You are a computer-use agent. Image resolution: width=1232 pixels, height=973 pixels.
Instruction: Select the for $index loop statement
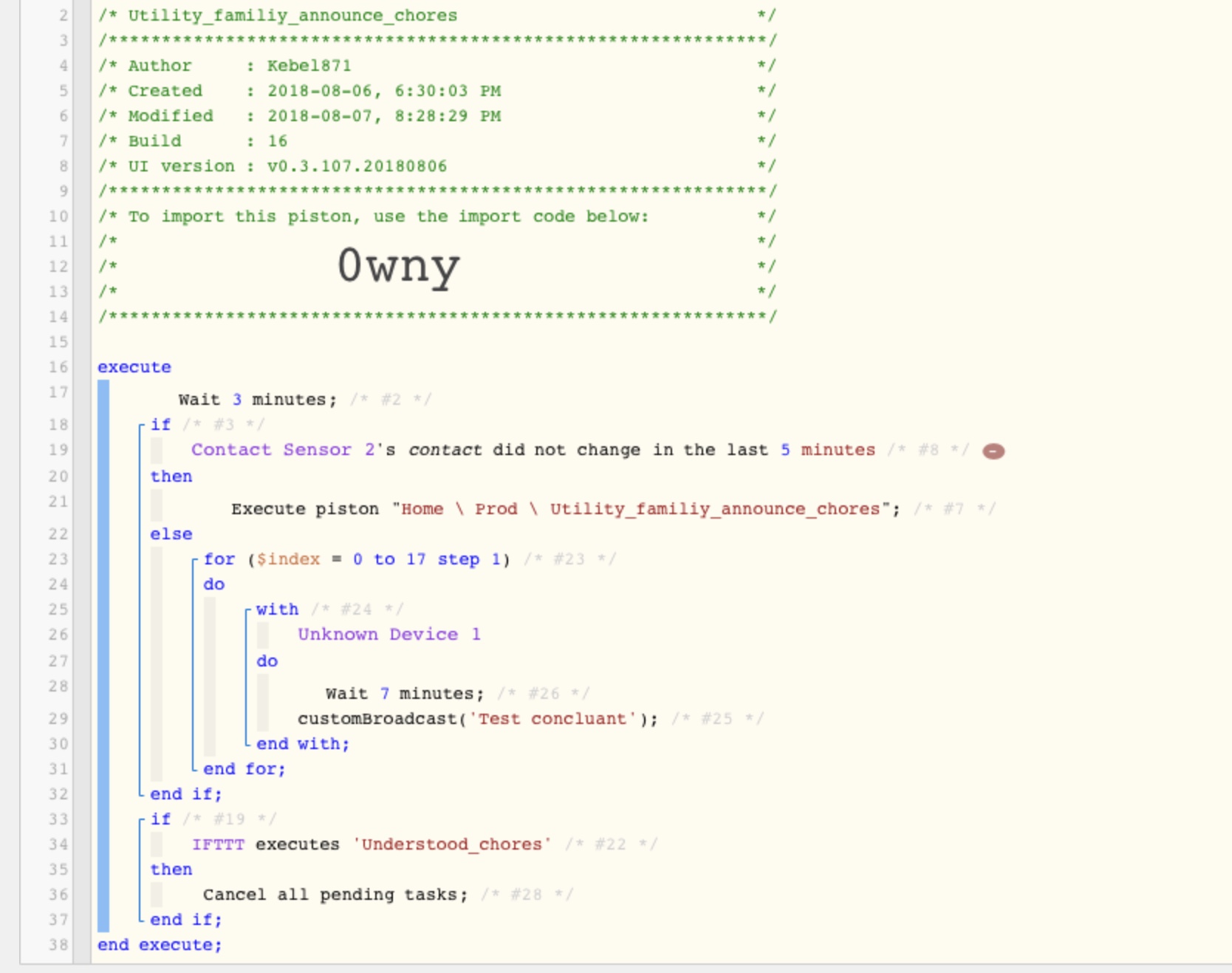[357, 559]
